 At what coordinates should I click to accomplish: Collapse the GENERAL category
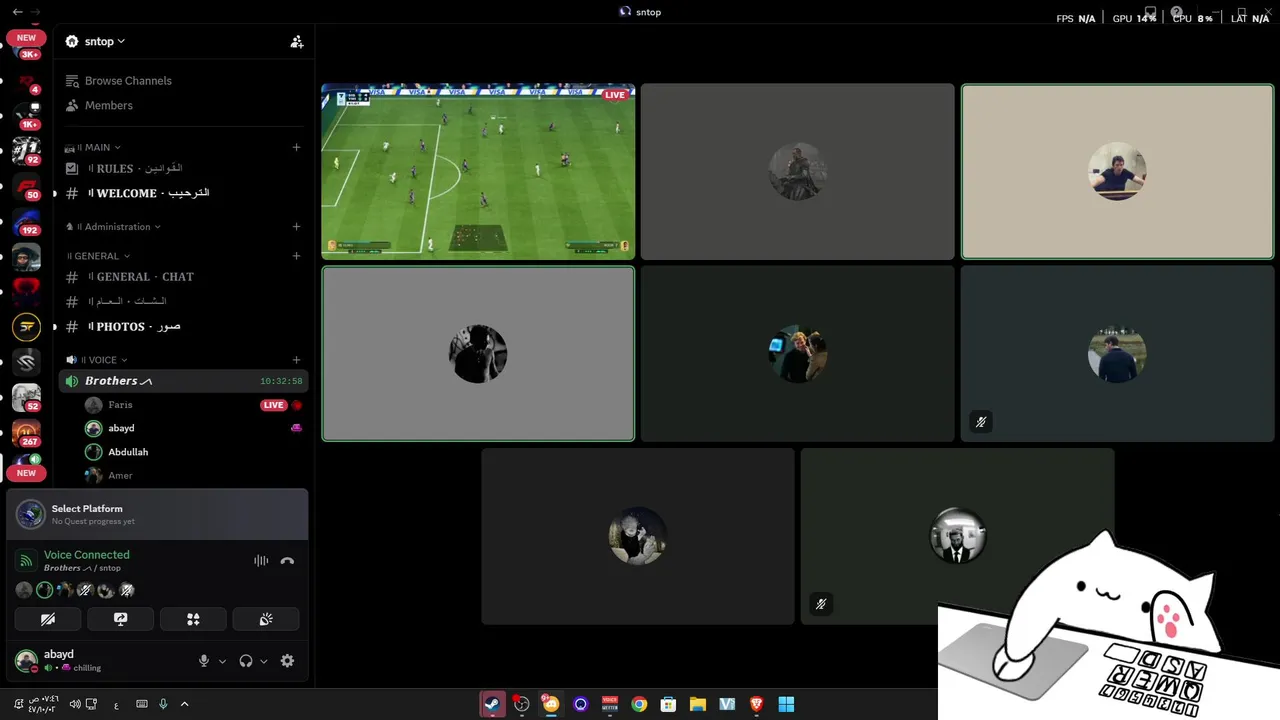(x=98, y=256)
